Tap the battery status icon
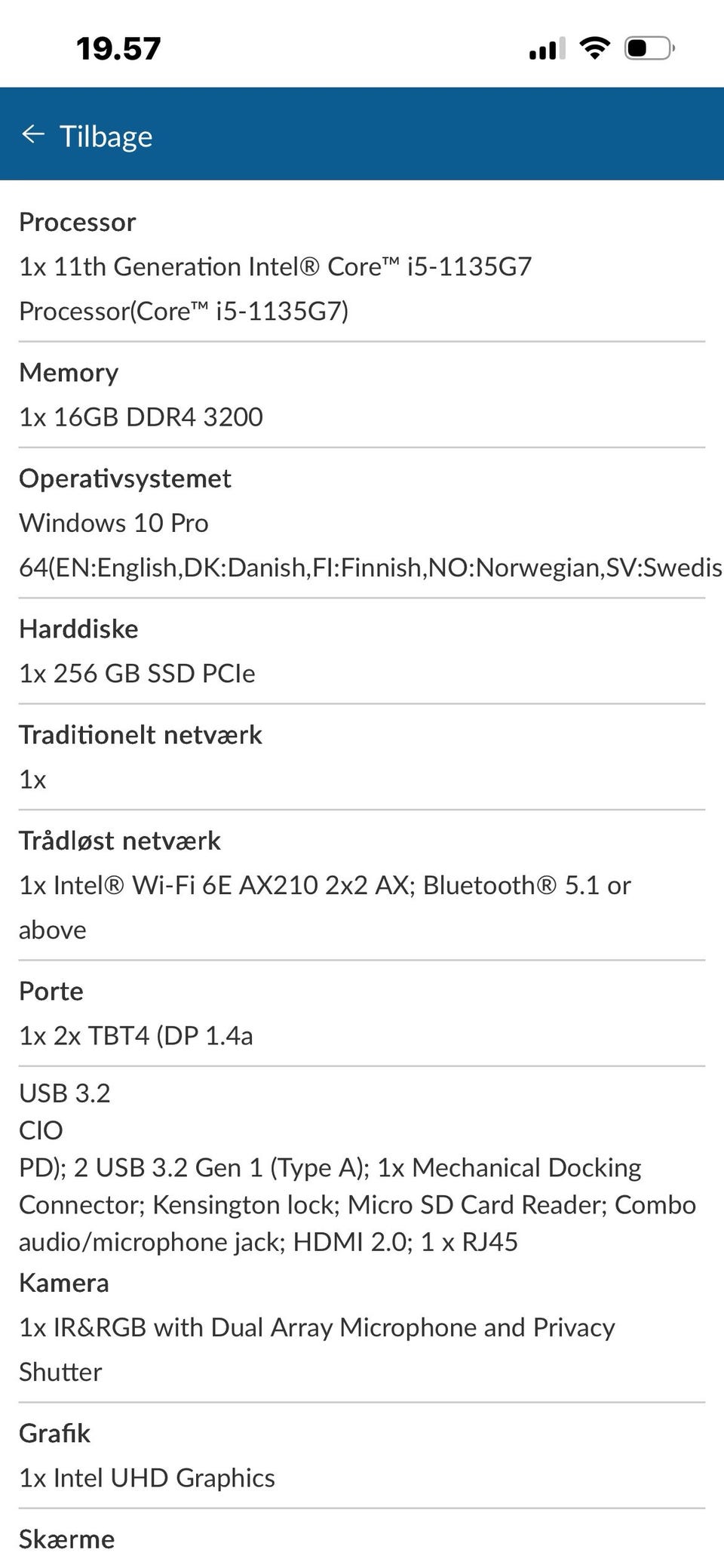This screenshot has width=724, height=1568. (649, 49)
